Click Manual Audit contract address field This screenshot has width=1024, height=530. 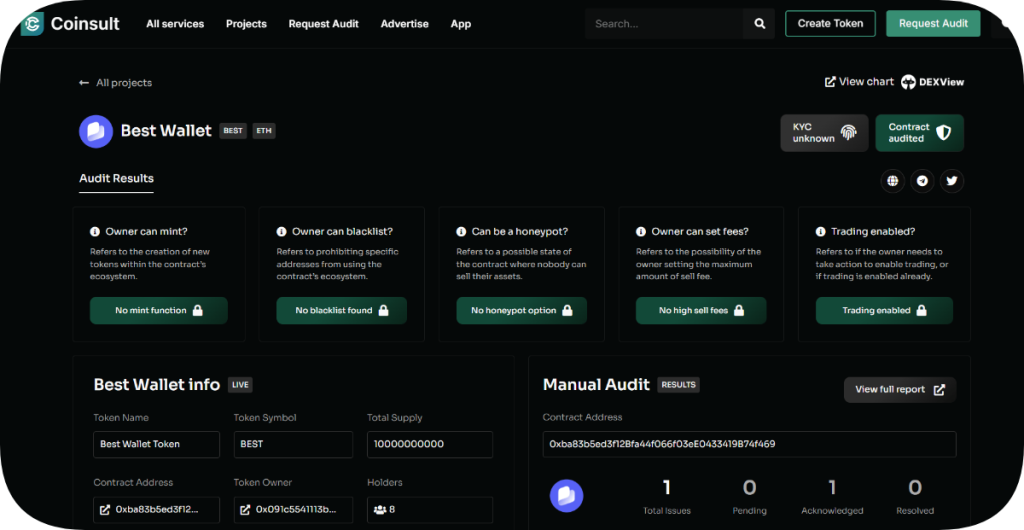[x=750, y=444]
